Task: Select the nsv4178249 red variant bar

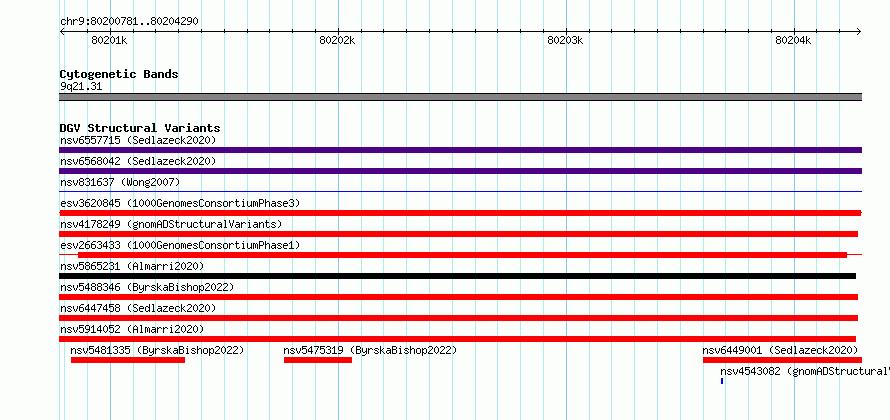Action: point(459,234)
